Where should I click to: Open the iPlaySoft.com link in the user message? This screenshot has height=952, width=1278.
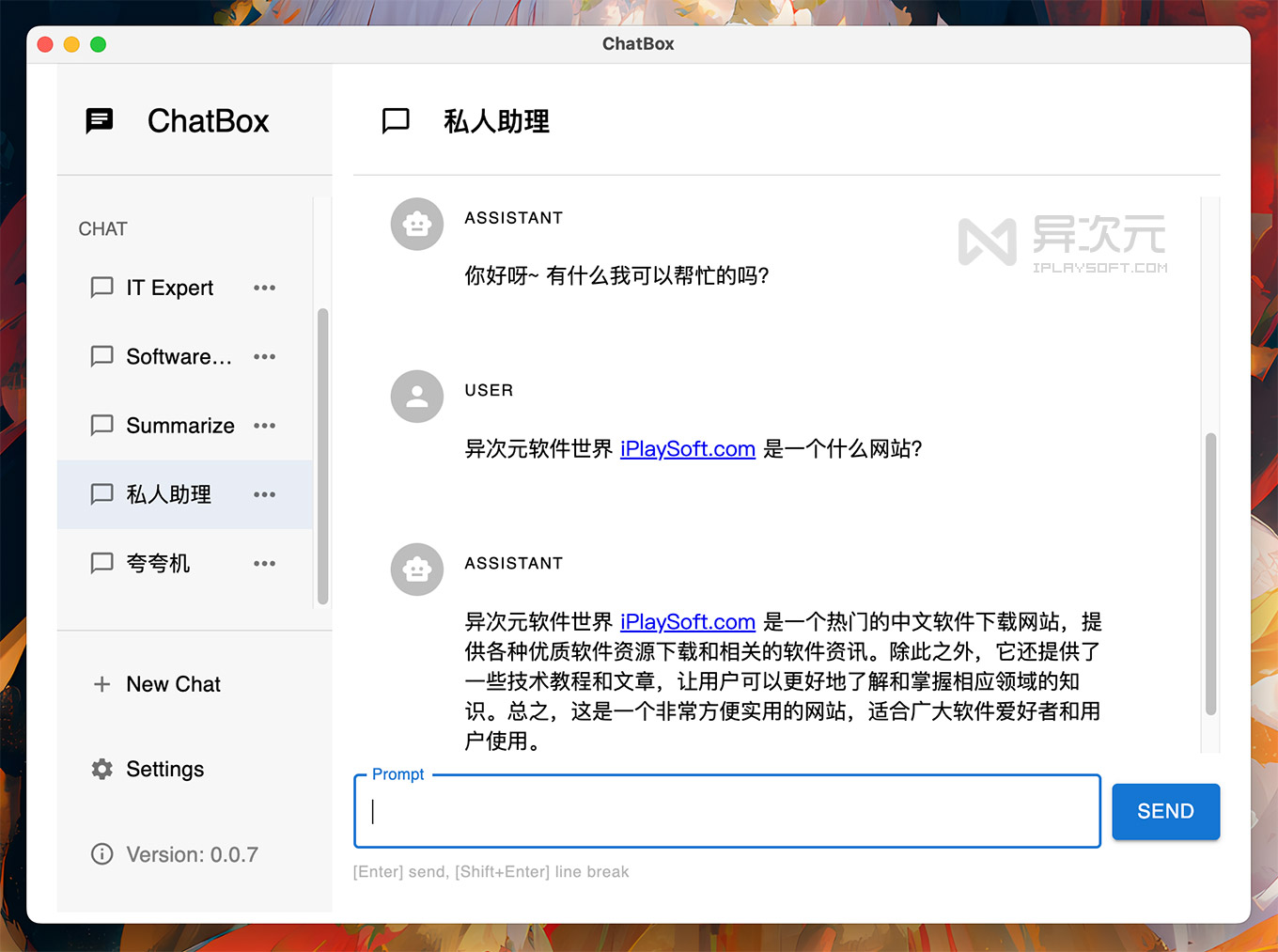point(687,448)
